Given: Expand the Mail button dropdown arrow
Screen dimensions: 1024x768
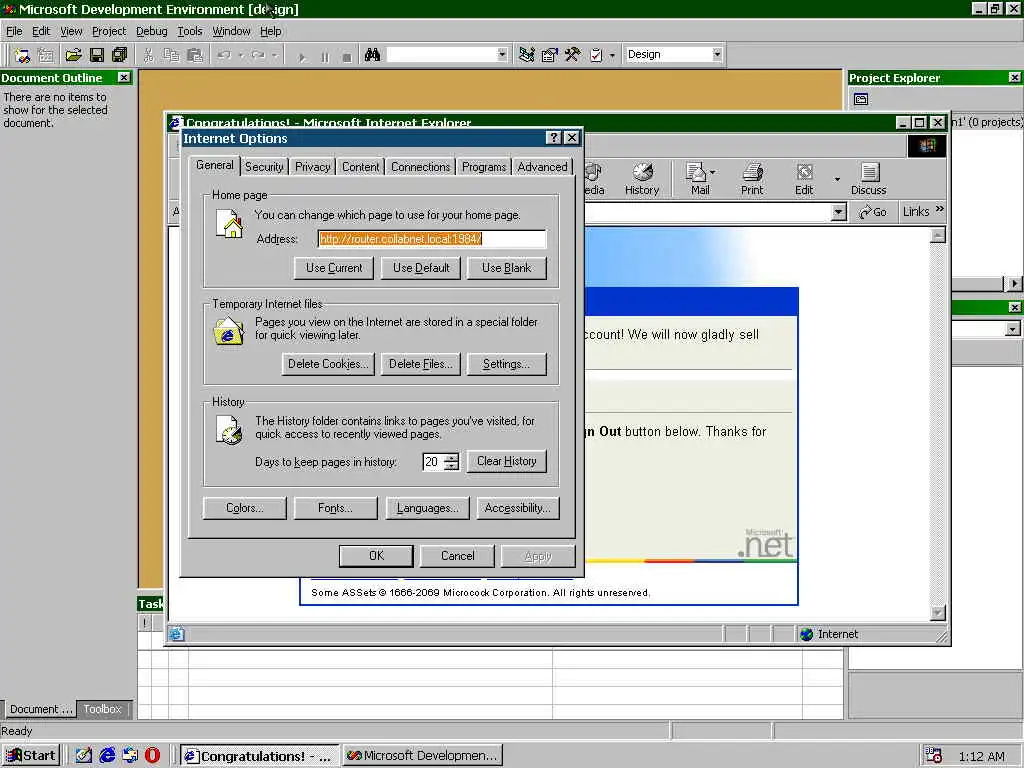Looking at the screenshot, I should [x=712, y=172].
